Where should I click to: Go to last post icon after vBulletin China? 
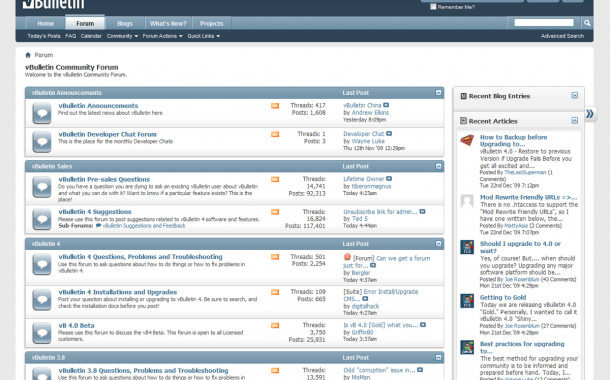386,105
